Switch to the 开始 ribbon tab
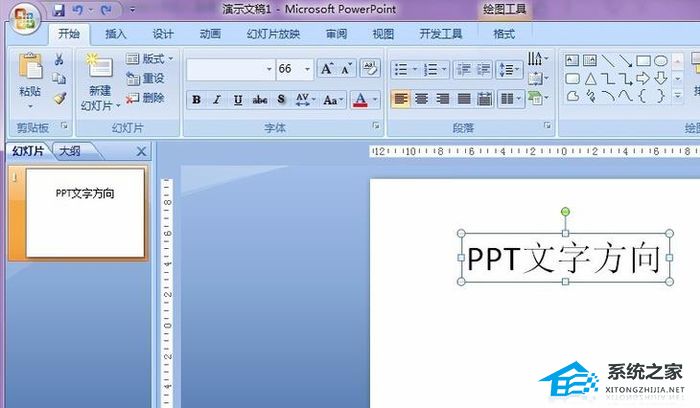 click(x=69, y=34)
